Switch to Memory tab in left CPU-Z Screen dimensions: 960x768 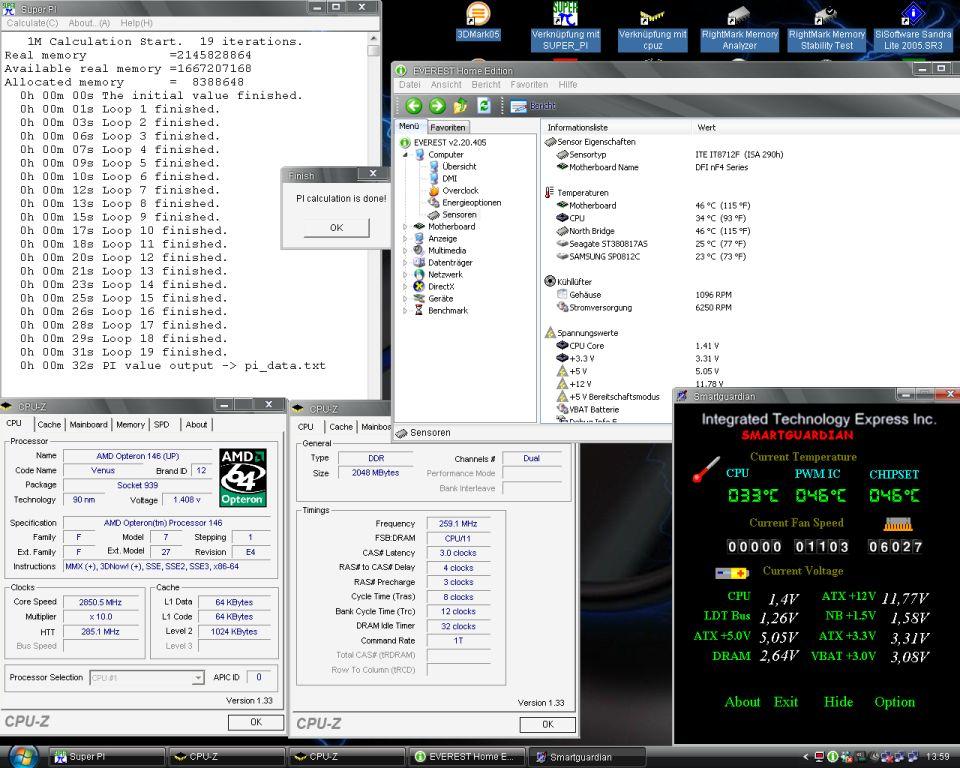[x=130, y=424]
